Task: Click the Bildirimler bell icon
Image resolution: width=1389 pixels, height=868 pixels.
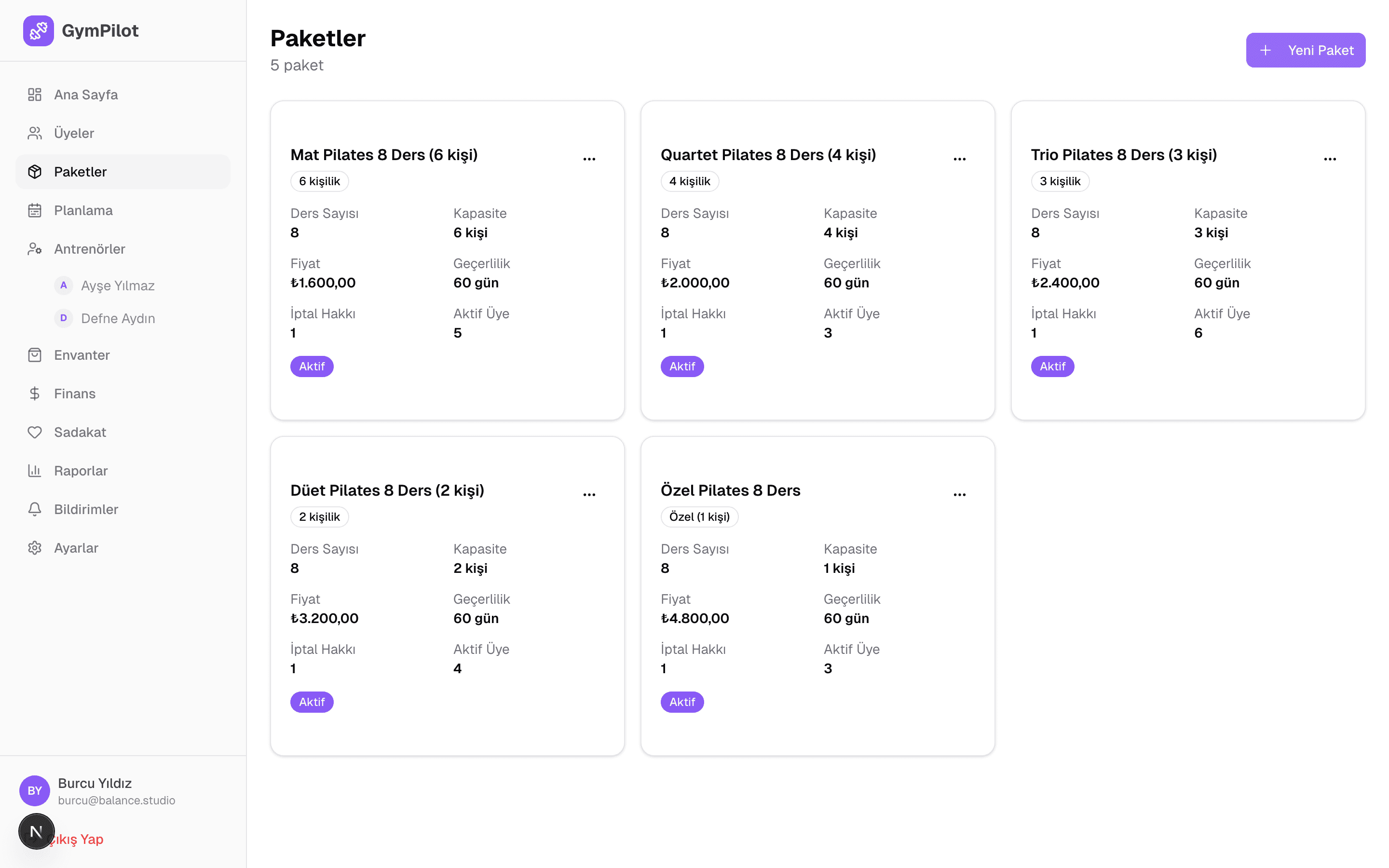Action: (34, 509)
